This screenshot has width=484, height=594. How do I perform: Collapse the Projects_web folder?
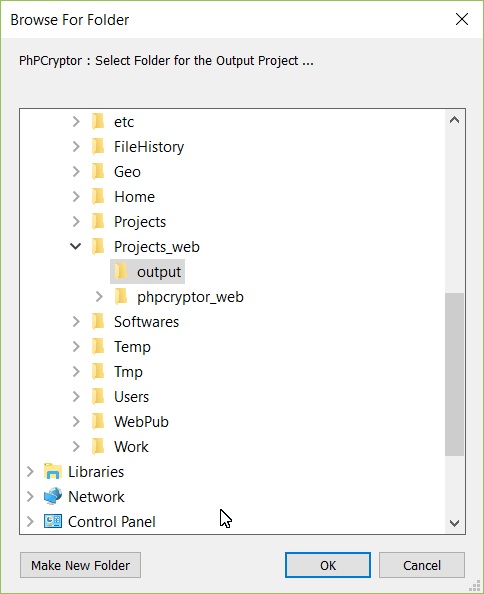[x=76, y=247]
